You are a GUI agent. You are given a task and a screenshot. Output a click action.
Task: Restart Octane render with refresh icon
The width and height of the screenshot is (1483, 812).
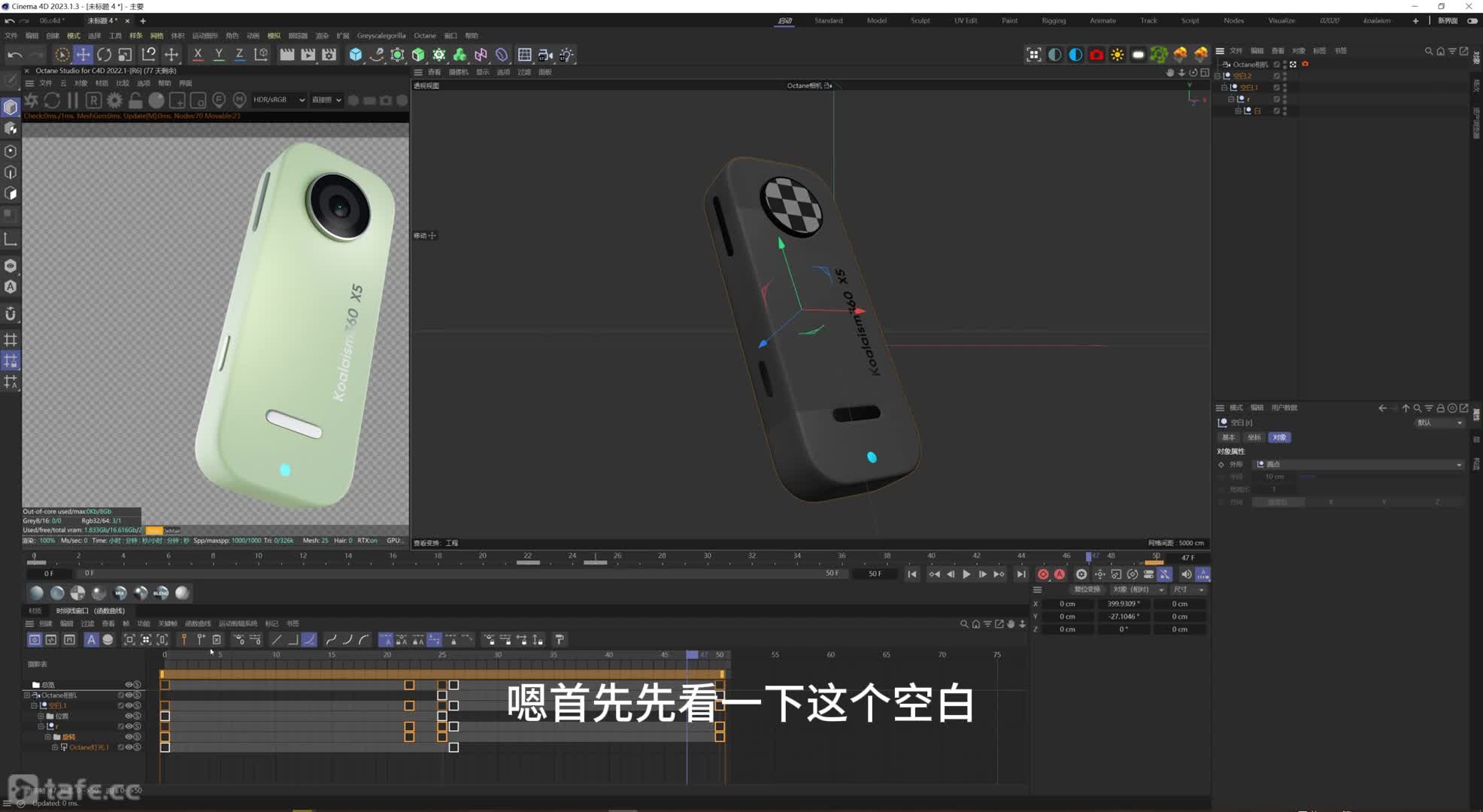(x=52, y=99)
